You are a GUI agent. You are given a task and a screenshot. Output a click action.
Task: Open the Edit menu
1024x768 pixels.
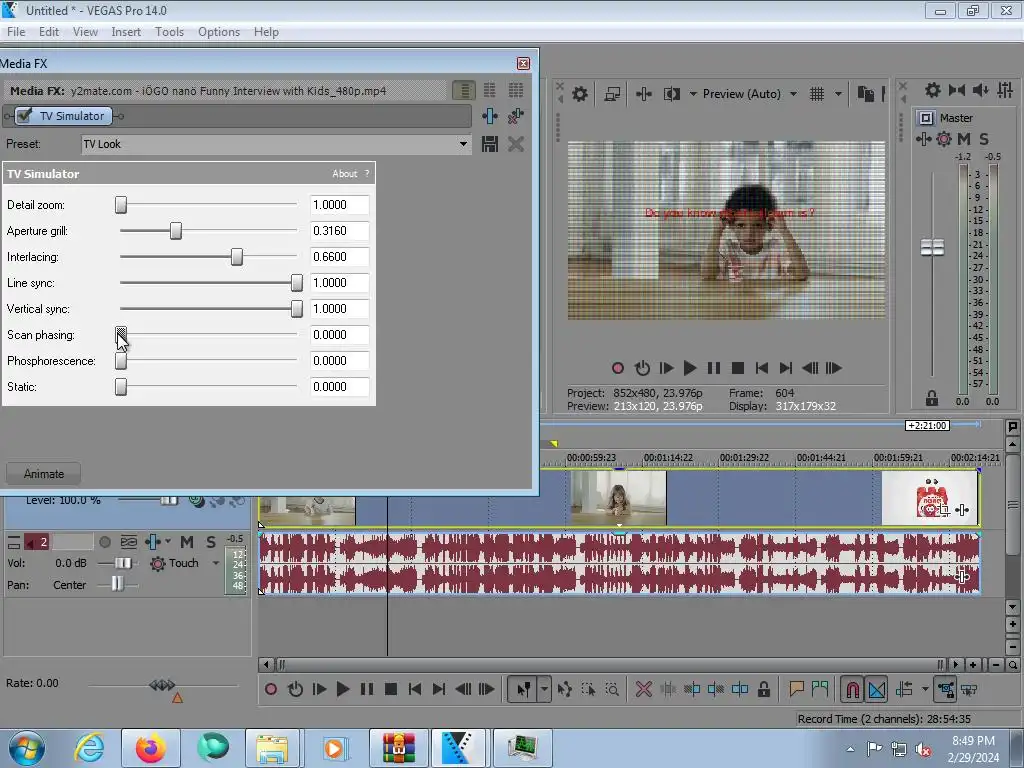coord(48,32)
